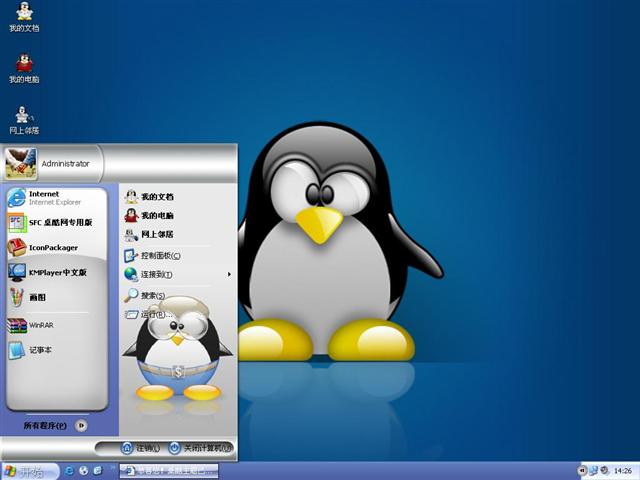Click the network tray icon
The image size is (640, 480).
click(x=593, y=471)
